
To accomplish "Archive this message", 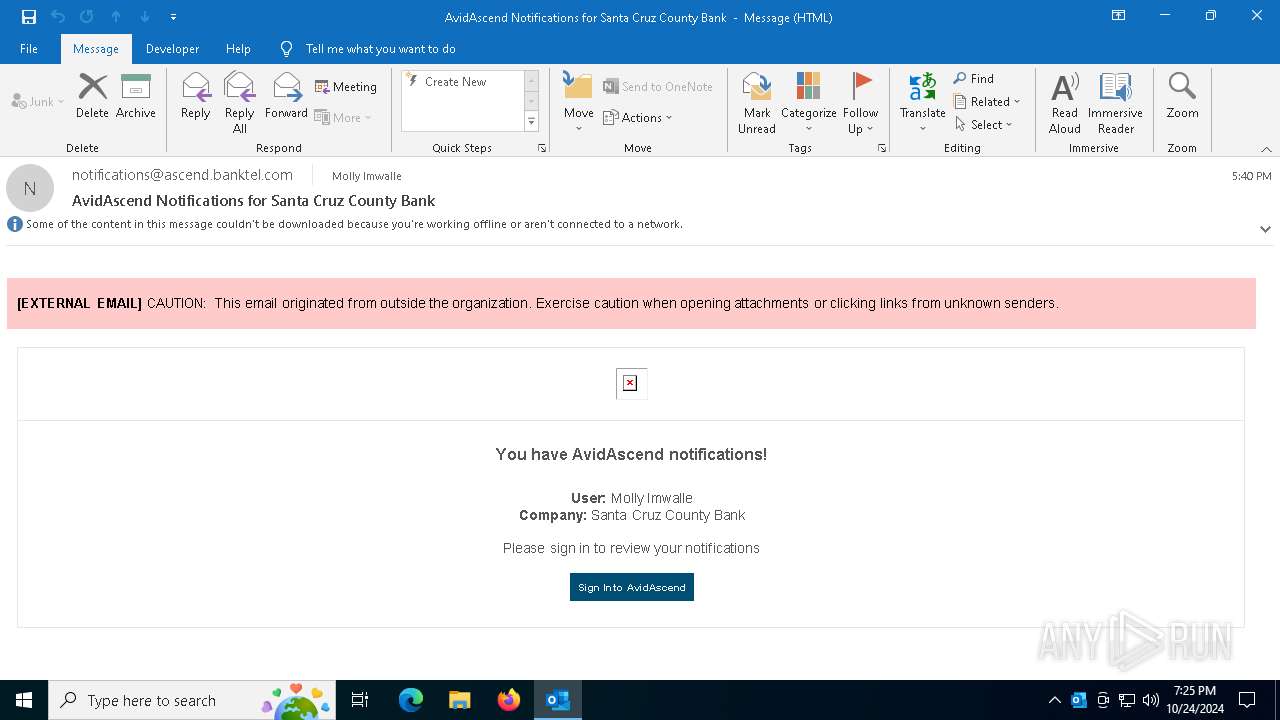I will click(136, 96).
